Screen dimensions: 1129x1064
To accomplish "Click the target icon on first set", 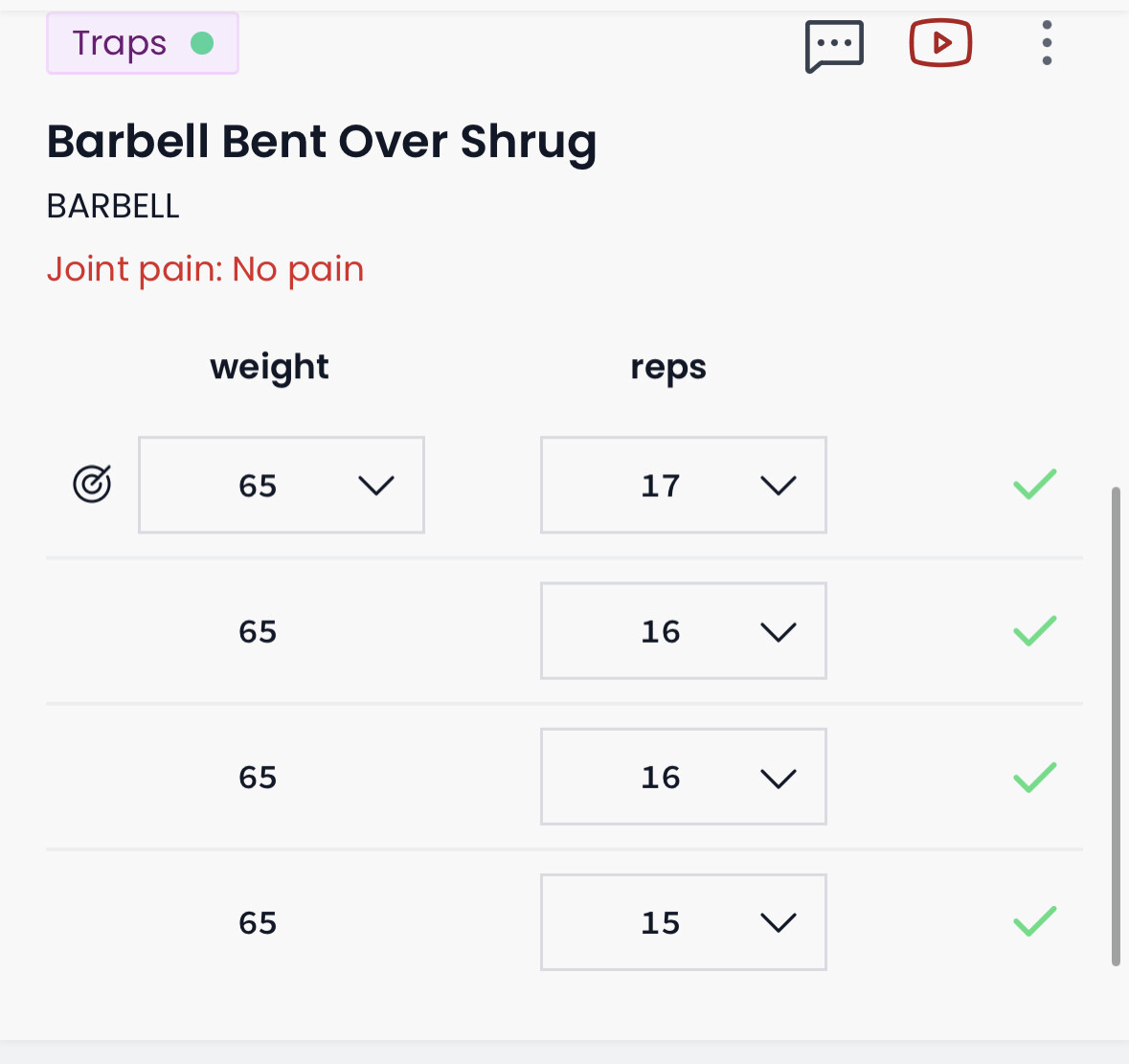I will (92, 485).
